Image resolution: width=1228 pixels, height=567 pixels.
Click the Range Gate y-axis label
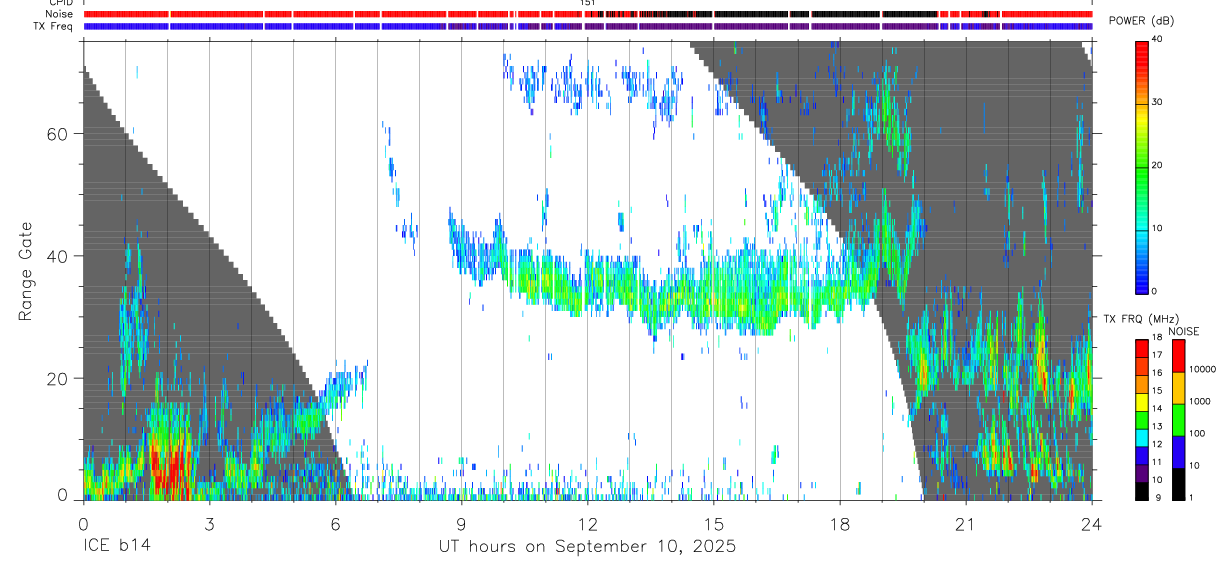coord(26,271)
